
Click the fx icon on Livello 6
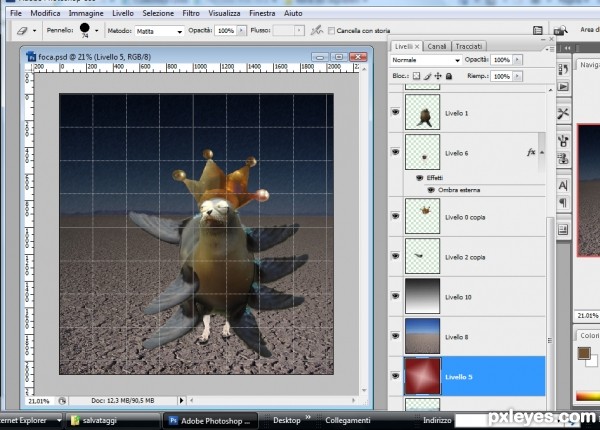pos(531,152)
